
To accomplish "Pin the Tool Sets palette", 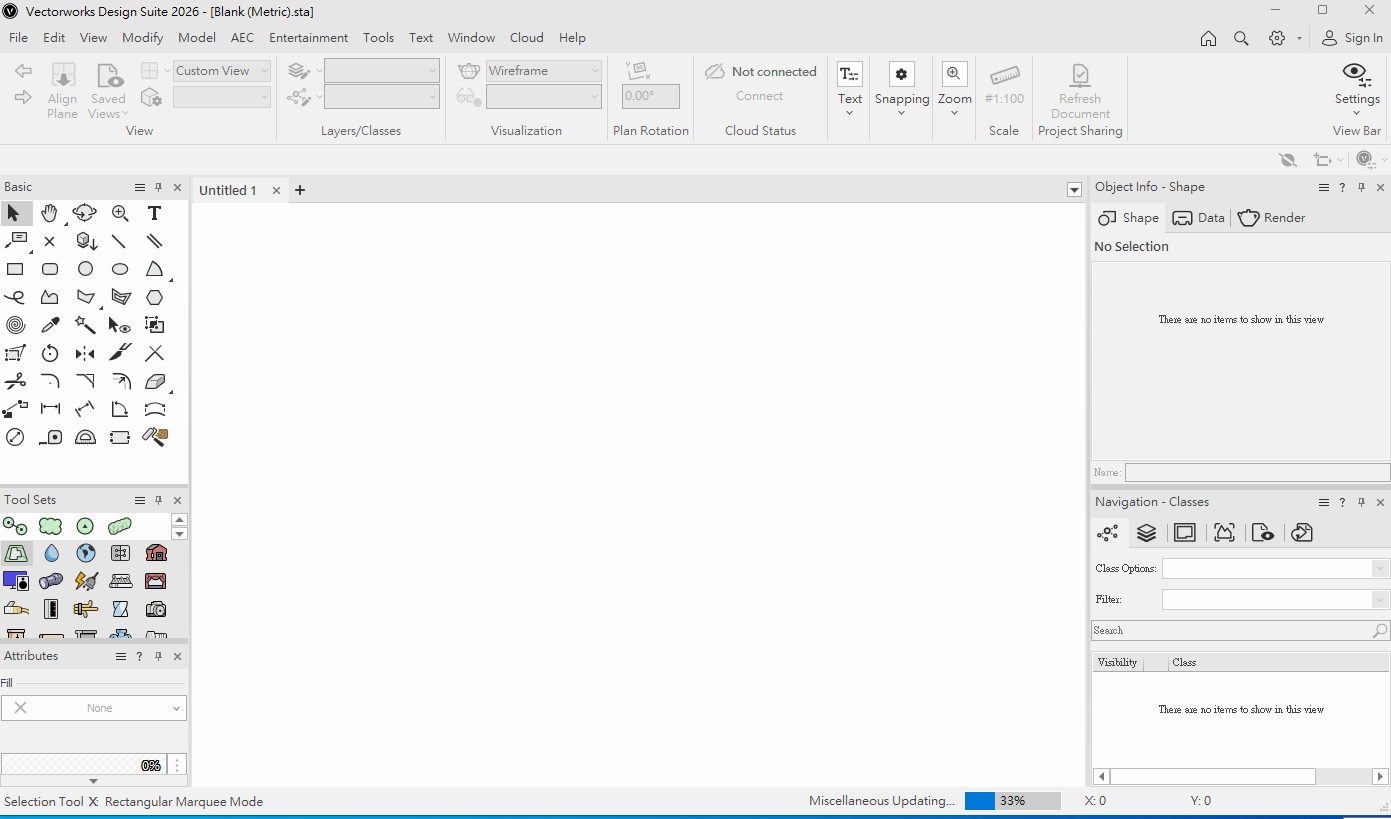I will pos(158,500).
